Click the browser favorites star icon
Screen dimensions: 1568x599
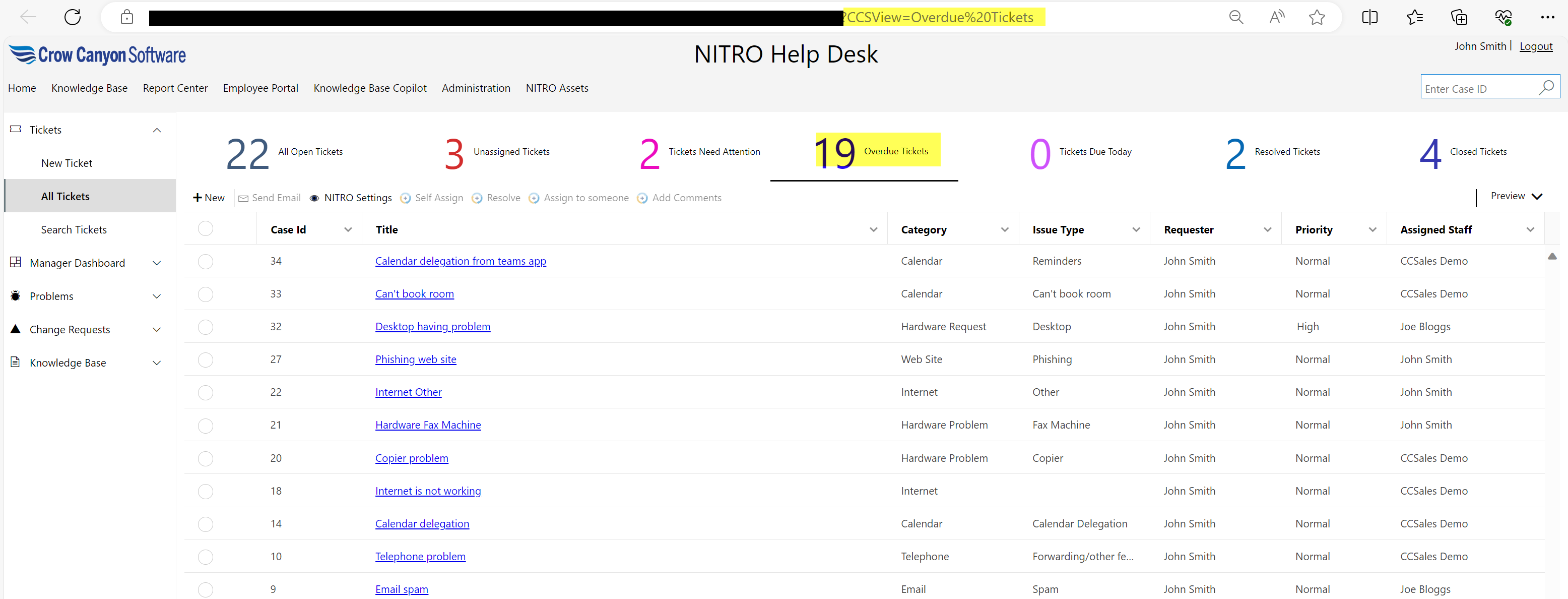click(x=1317, y=17)
